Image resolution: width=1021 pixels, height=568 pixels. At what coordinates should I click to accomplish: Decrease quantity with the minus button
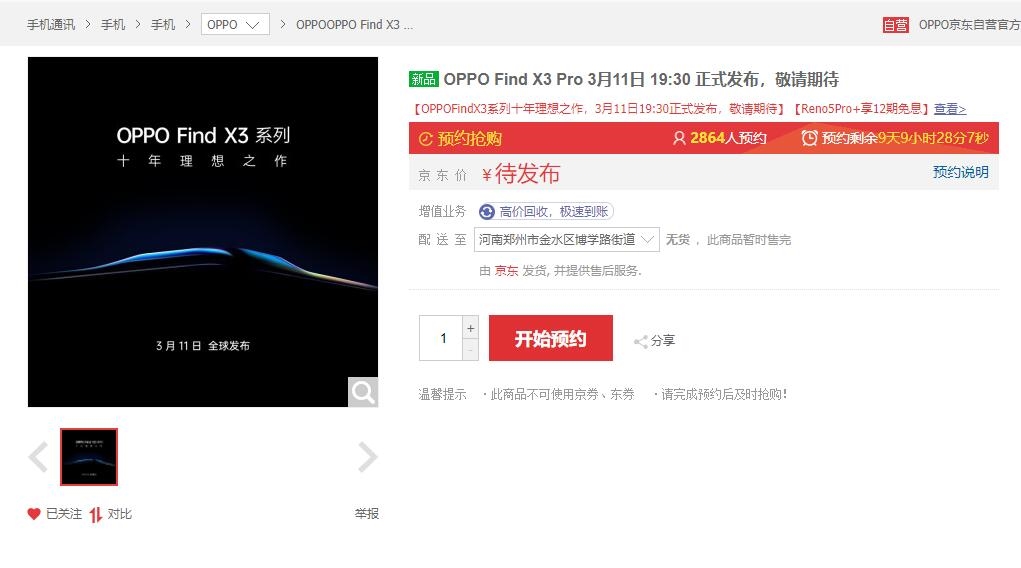click(470, 350)
